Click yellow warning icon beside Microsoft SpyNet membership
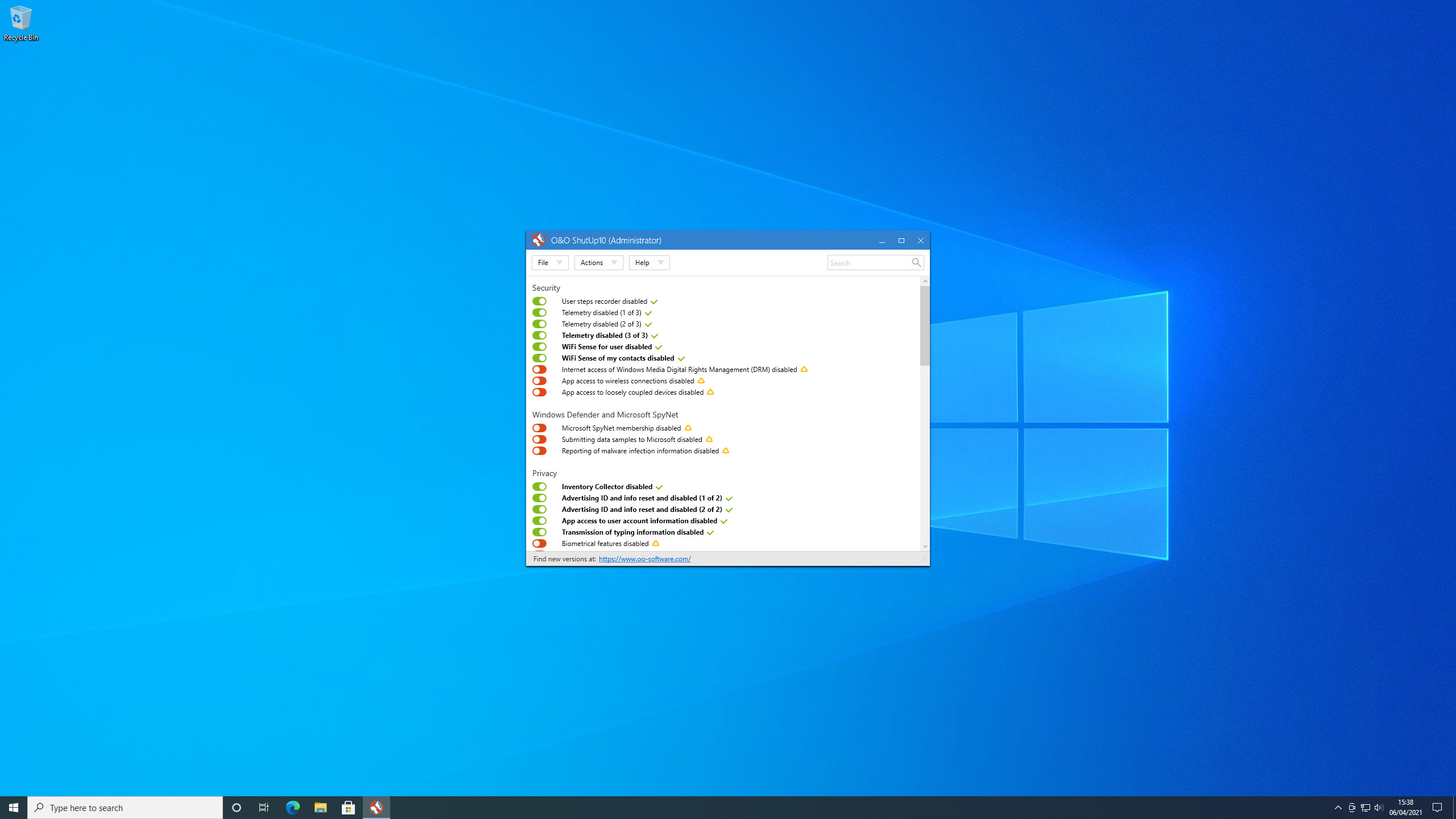The width and height of the screenshot is (1456, 819). [x=688, y=428]
